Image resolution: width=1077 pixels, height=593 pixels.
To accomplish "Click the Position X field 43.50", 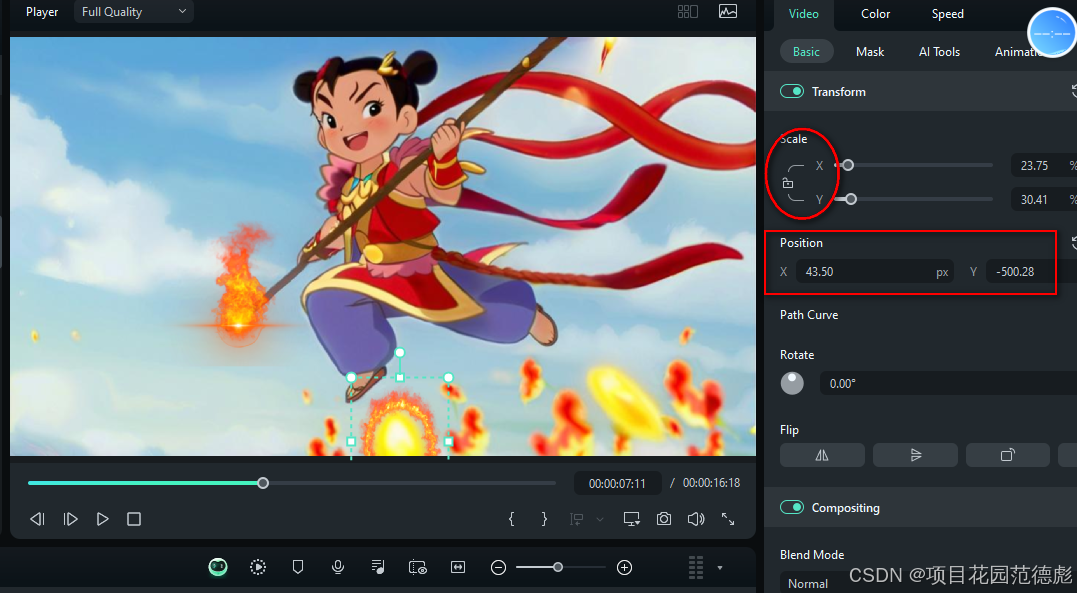I will click(874, 271).
